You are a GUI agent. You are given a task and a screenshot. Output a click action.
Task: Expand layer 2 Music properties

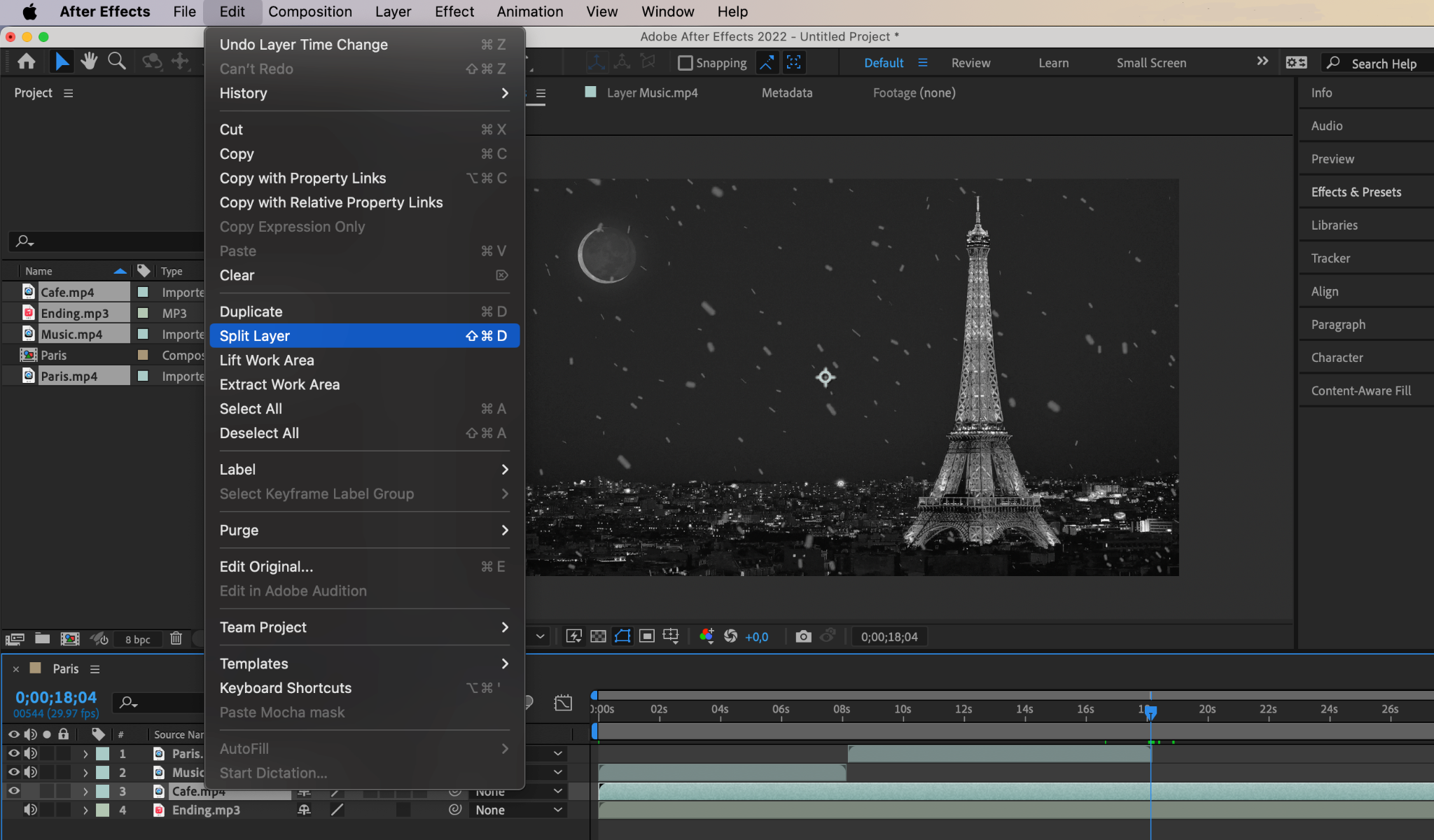(x=85, y=772)
